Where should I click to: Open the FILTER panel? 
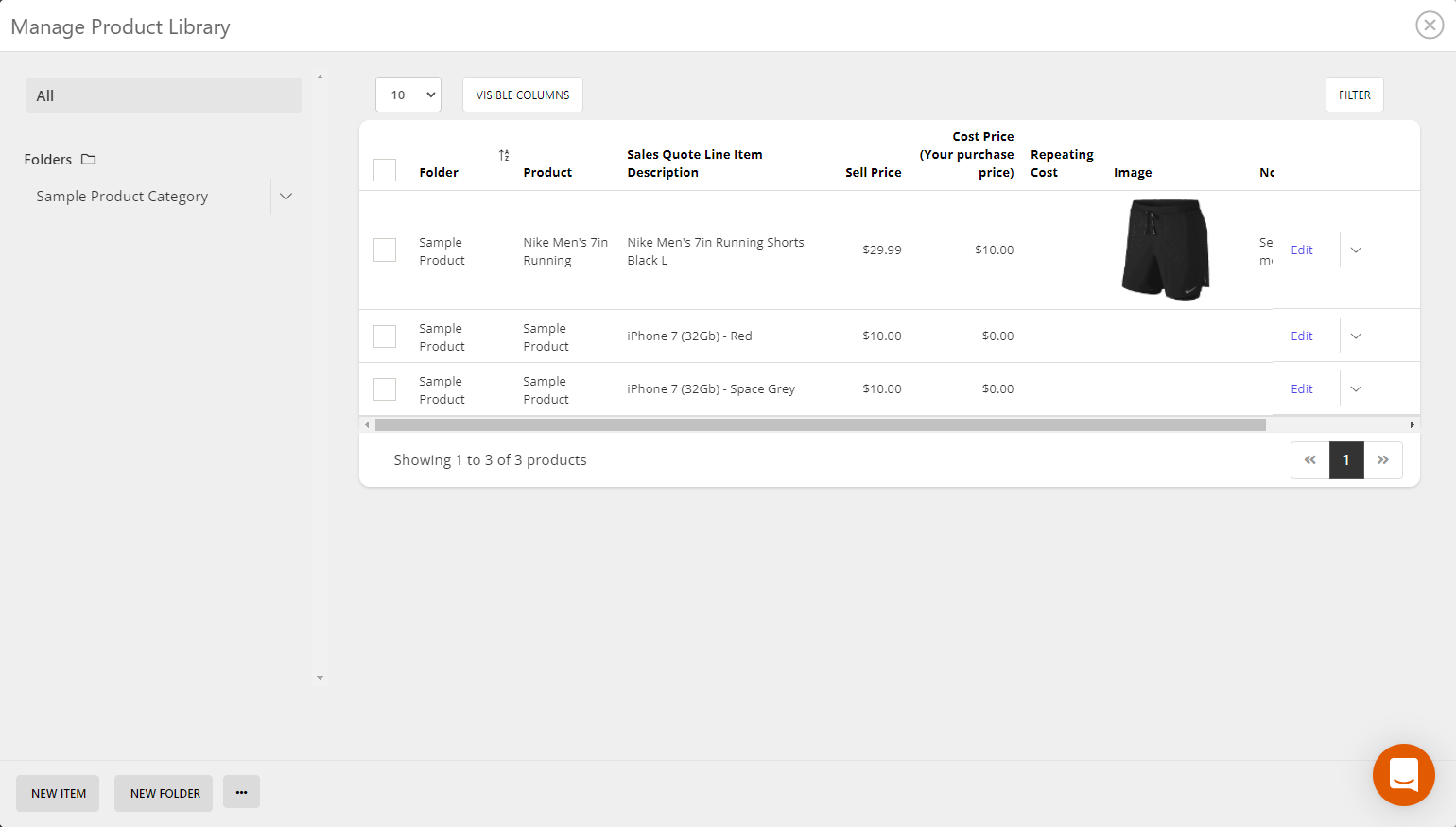tap(1354, 95)
